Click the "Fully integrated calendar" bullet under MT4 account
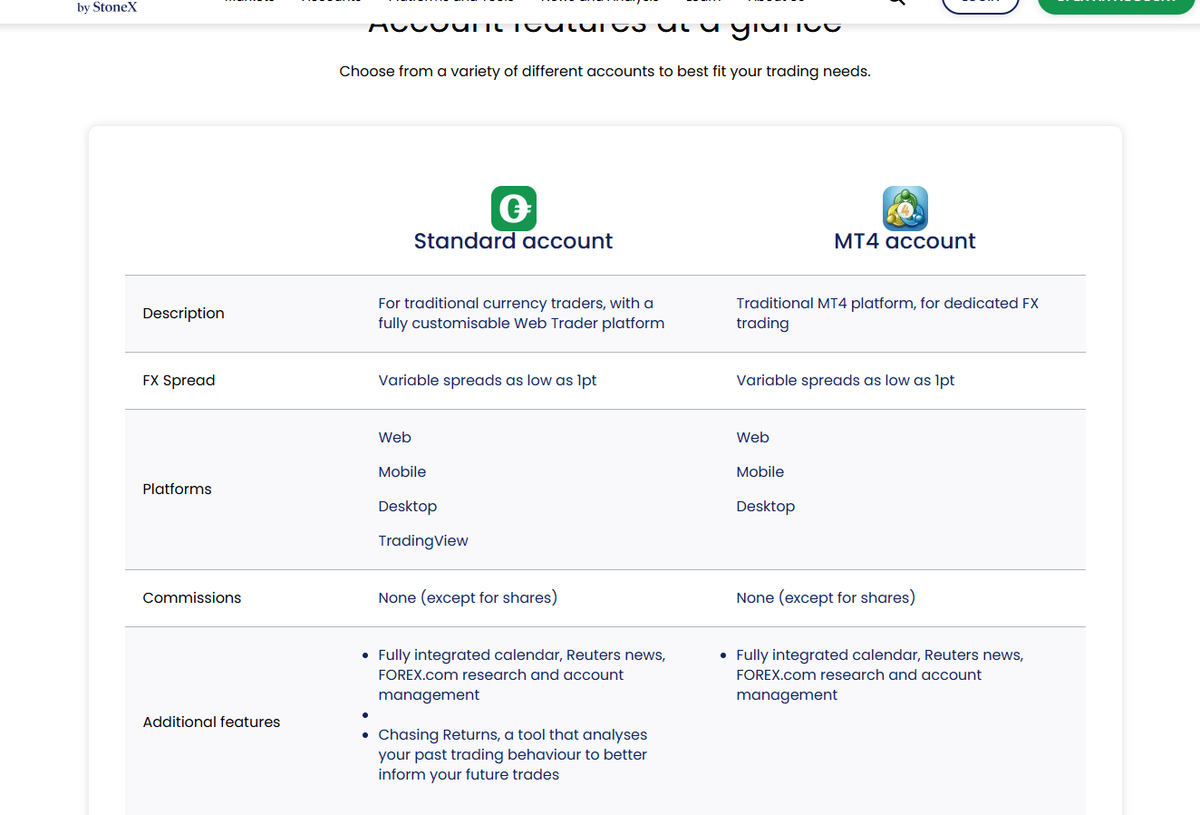 point(879,675)
